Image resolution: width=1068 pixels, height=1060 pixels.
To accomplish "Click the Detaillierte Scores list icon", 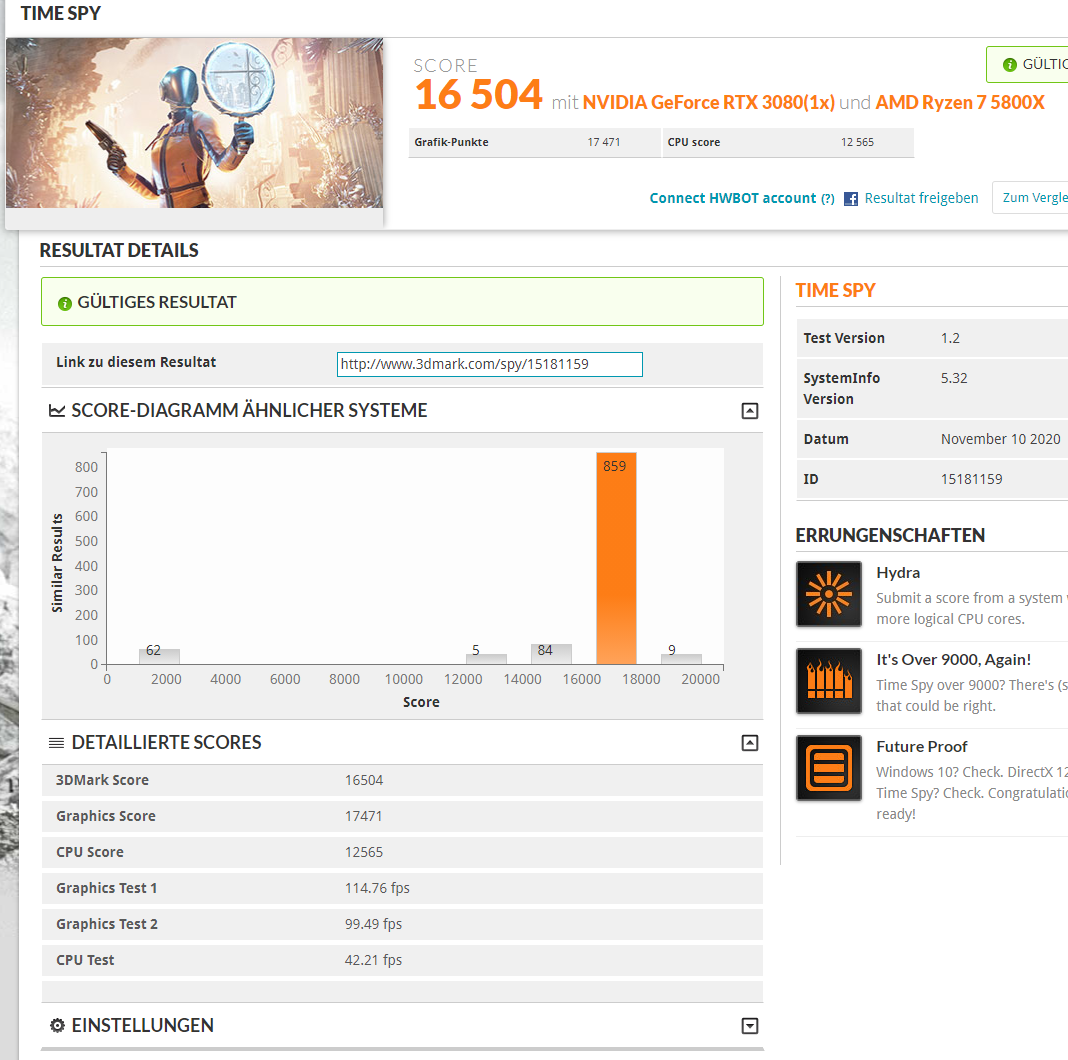I will point(55,742).
